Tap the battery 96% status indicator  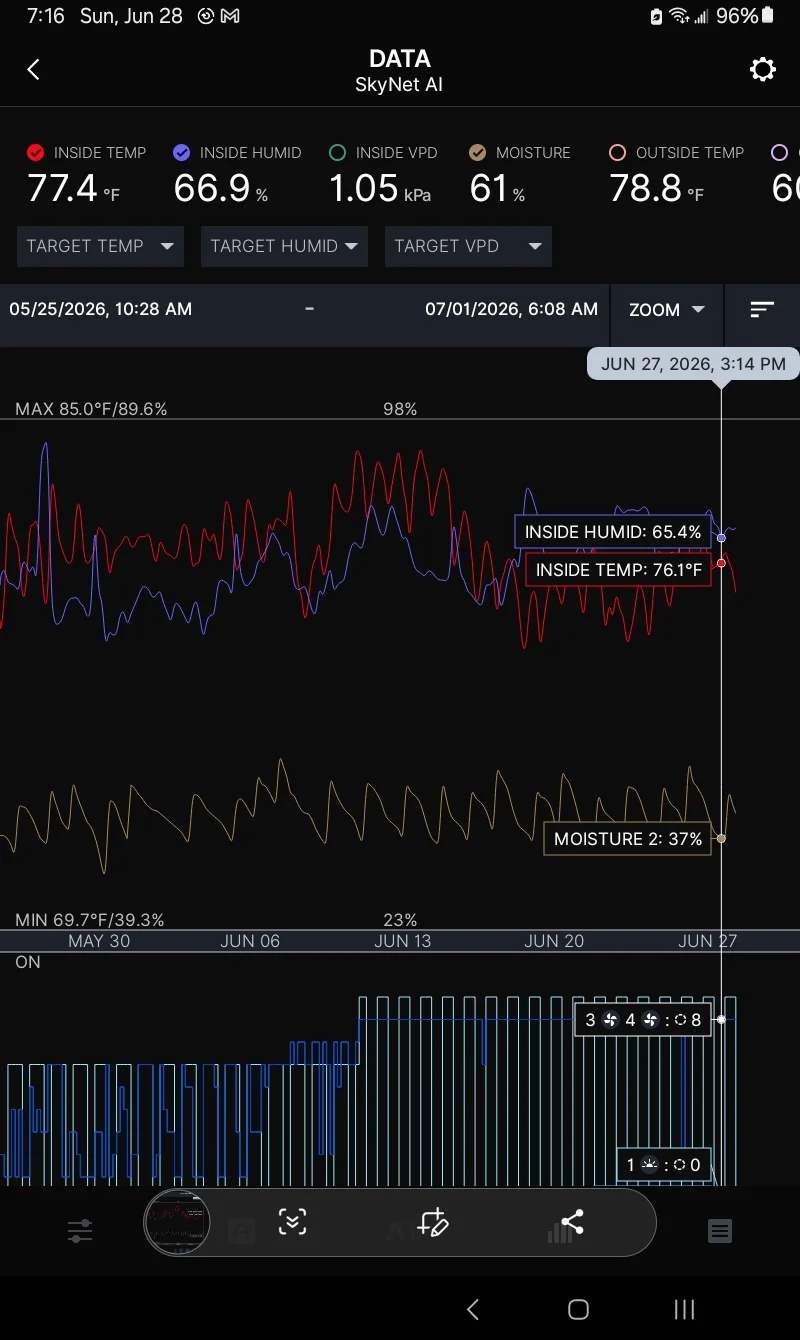coord(745,16)
